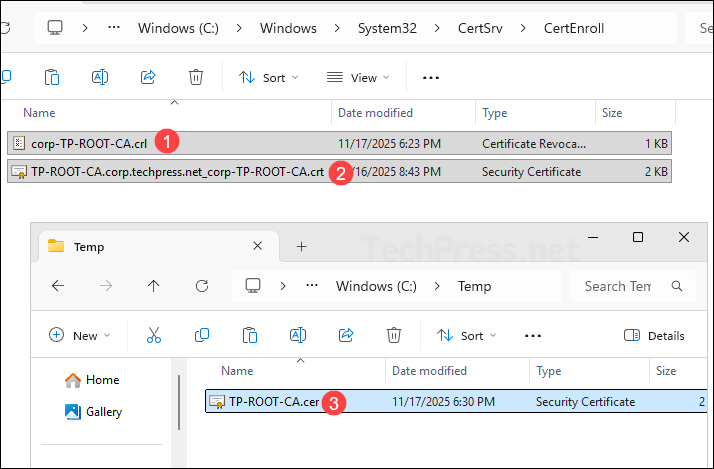
Task: Click the CRL file icon of corp-TP-ROOT-CA.crl
Action: click(19, 143)
